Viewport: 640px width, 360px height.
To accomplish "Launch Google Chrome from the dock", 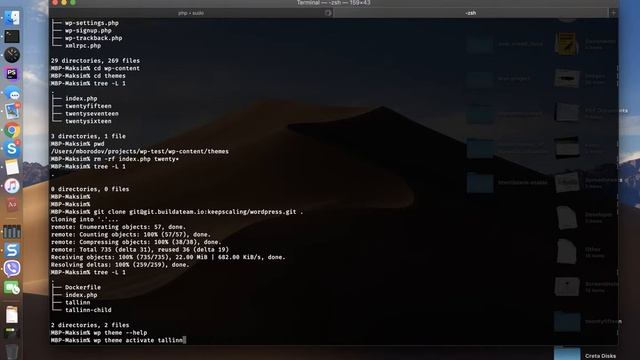I will coord(12,131).
